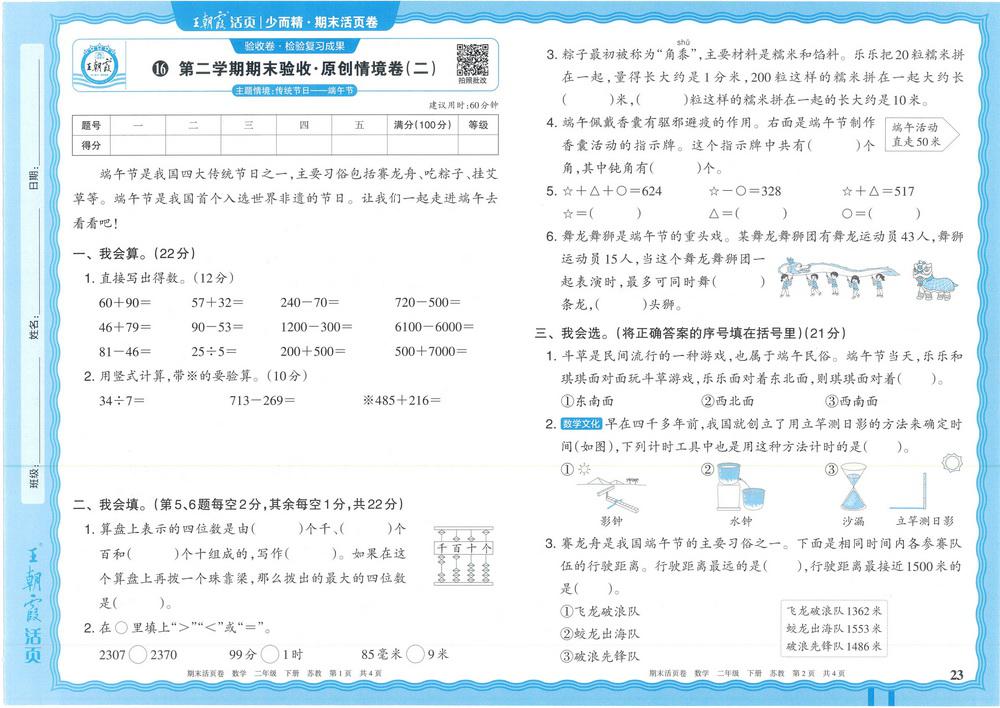Click the problem "200+500="

pyautogui.click(x=313, y=351)
